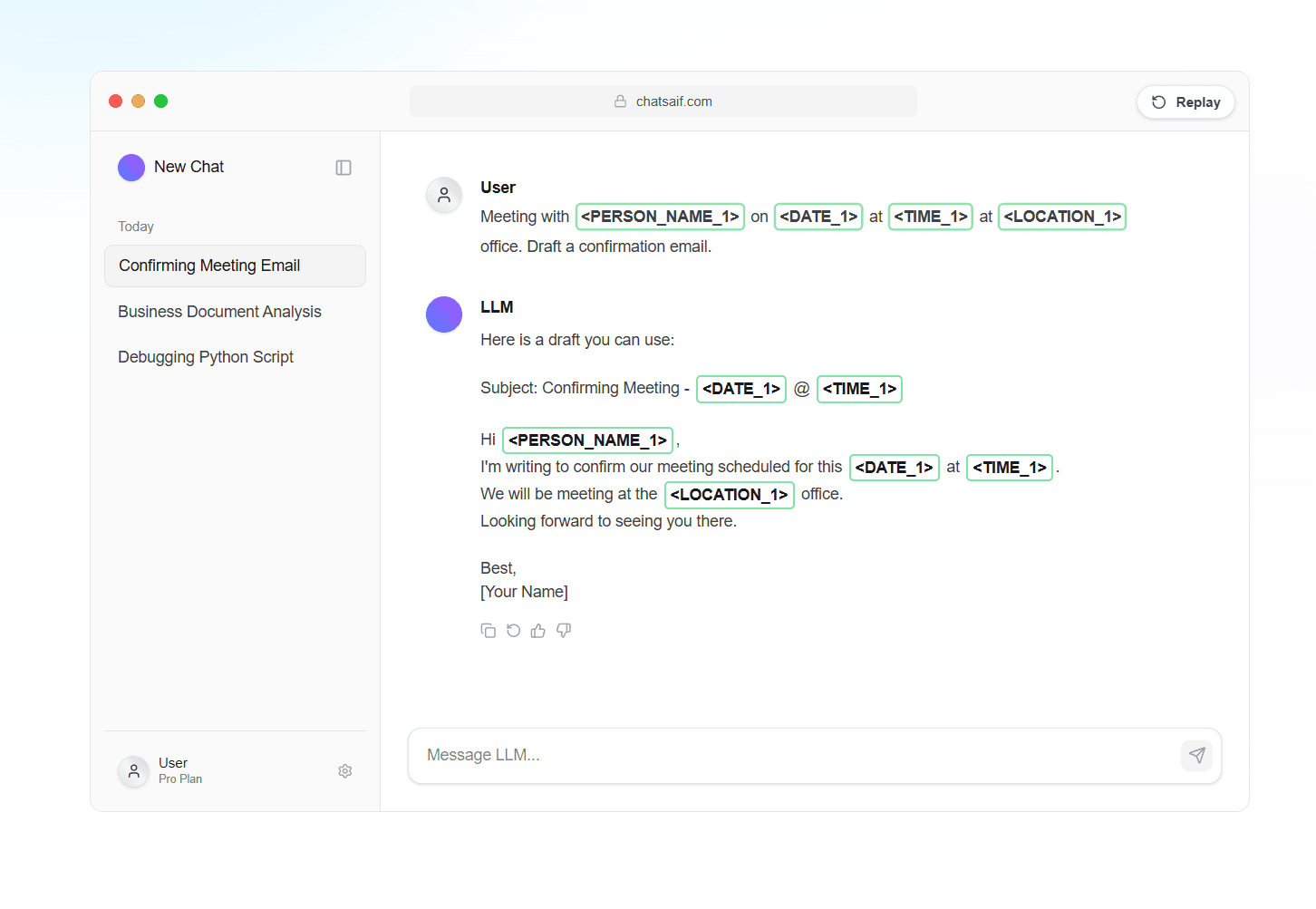1316x909 pixels.
Task: Click the copy response icon
Action: [489, 630]
